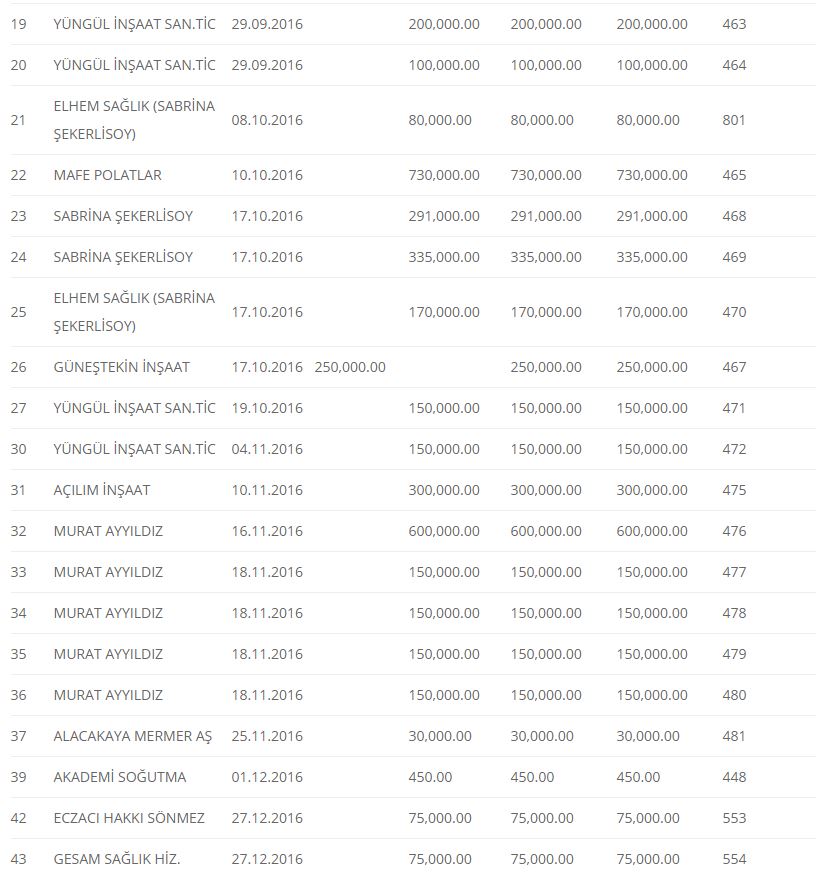Click the date 16.11.2016
This screenshot has height=874, width=816.
coord(266,531)
